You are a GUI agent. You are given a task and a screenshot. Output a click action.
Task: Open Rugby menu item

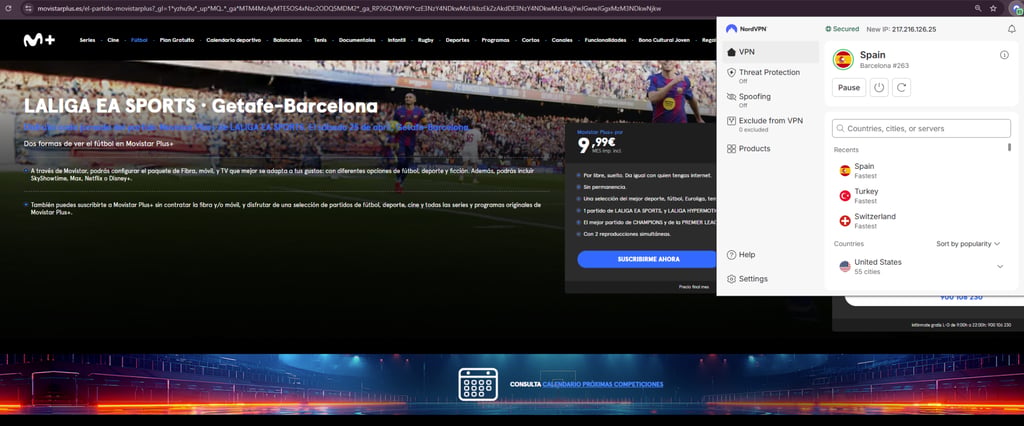coord(426,40)
